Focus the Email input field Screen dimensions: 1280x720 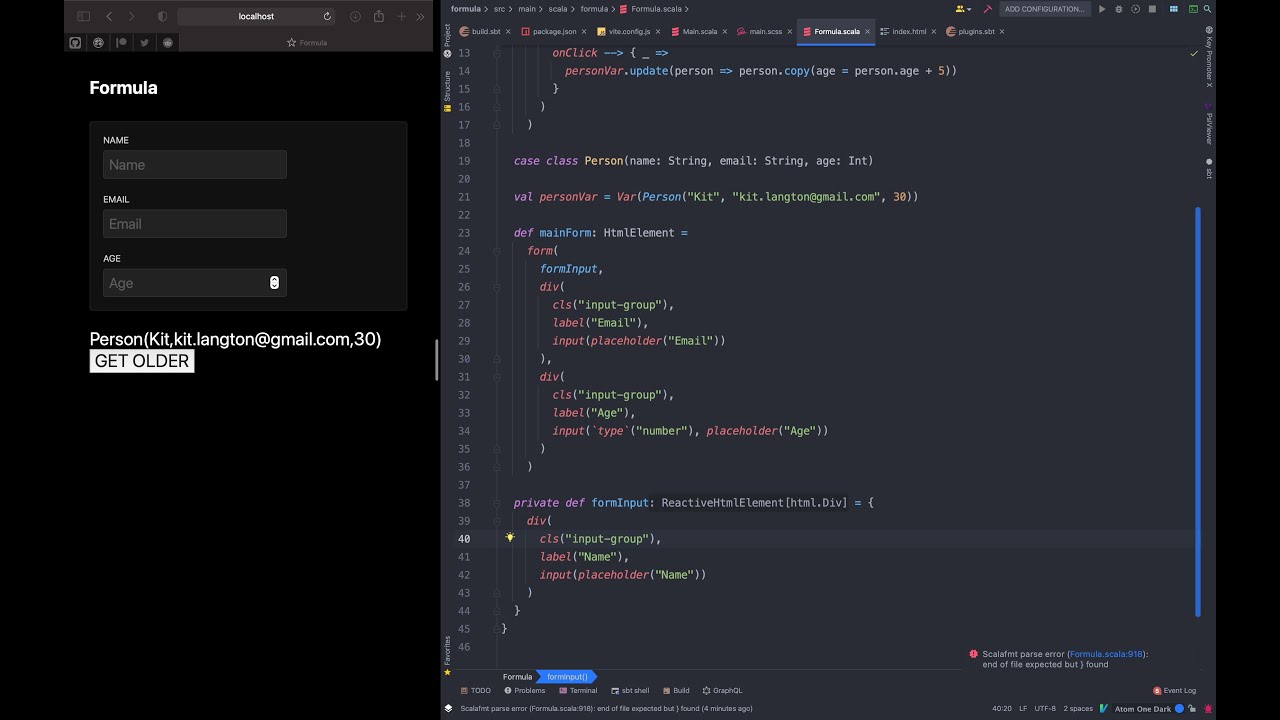pyautogui.click(x=195, y=224)
